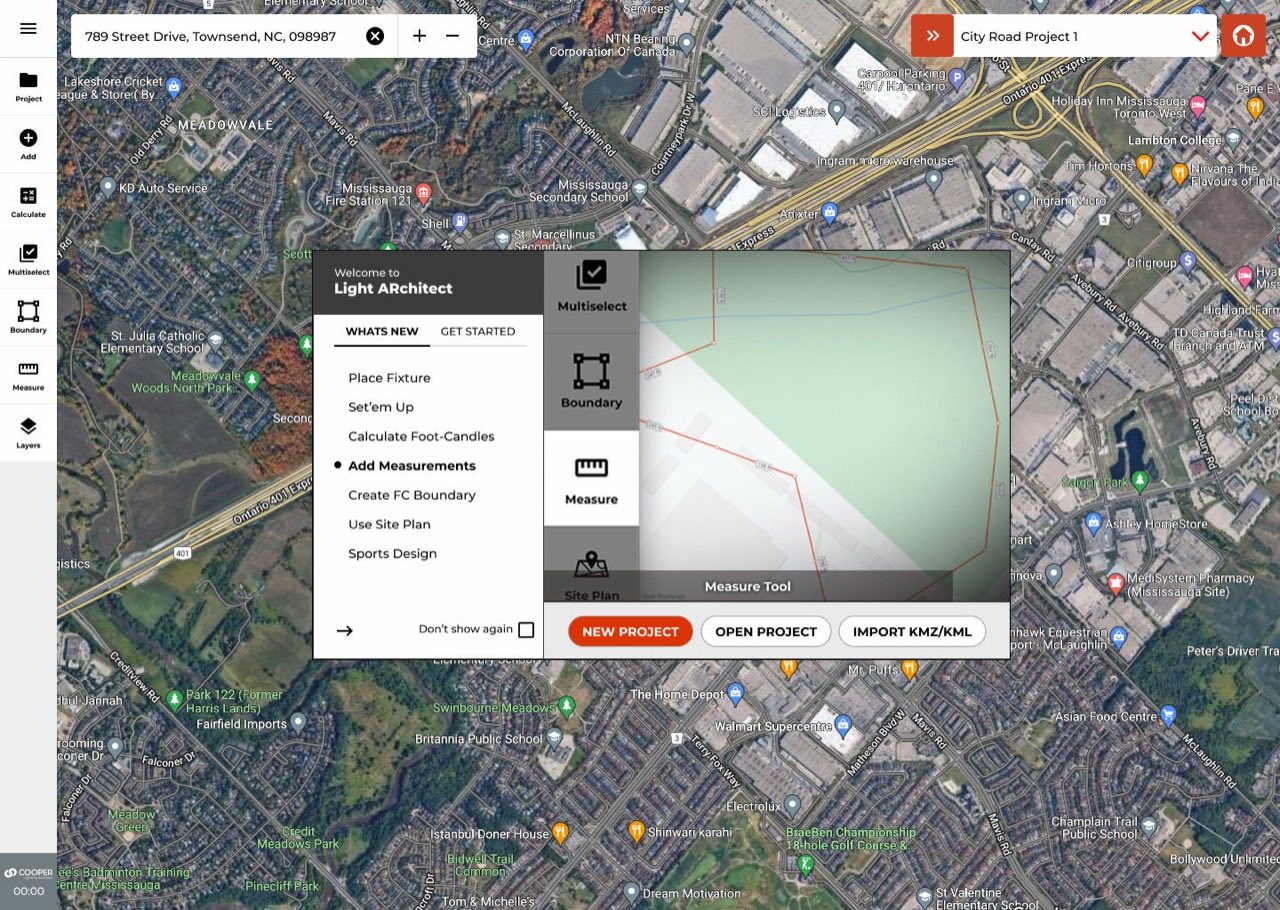
Task: Click the NEW PROJECT button
Action: coord(630,631)
